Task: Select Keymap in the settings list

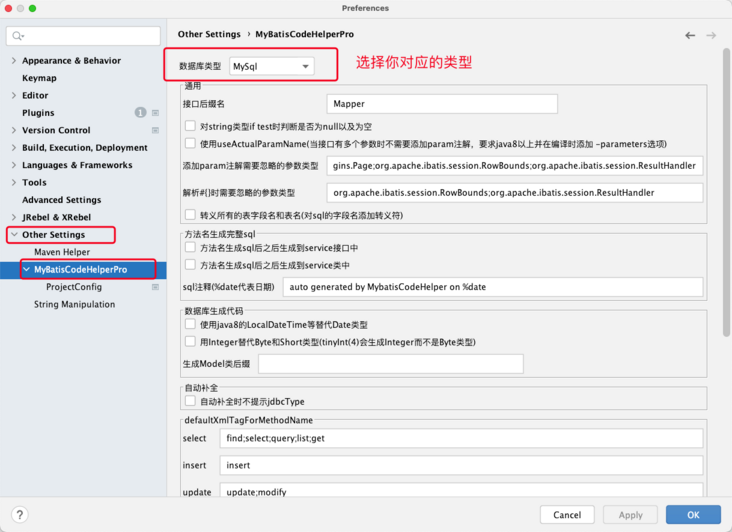Action: coord(39,78)
